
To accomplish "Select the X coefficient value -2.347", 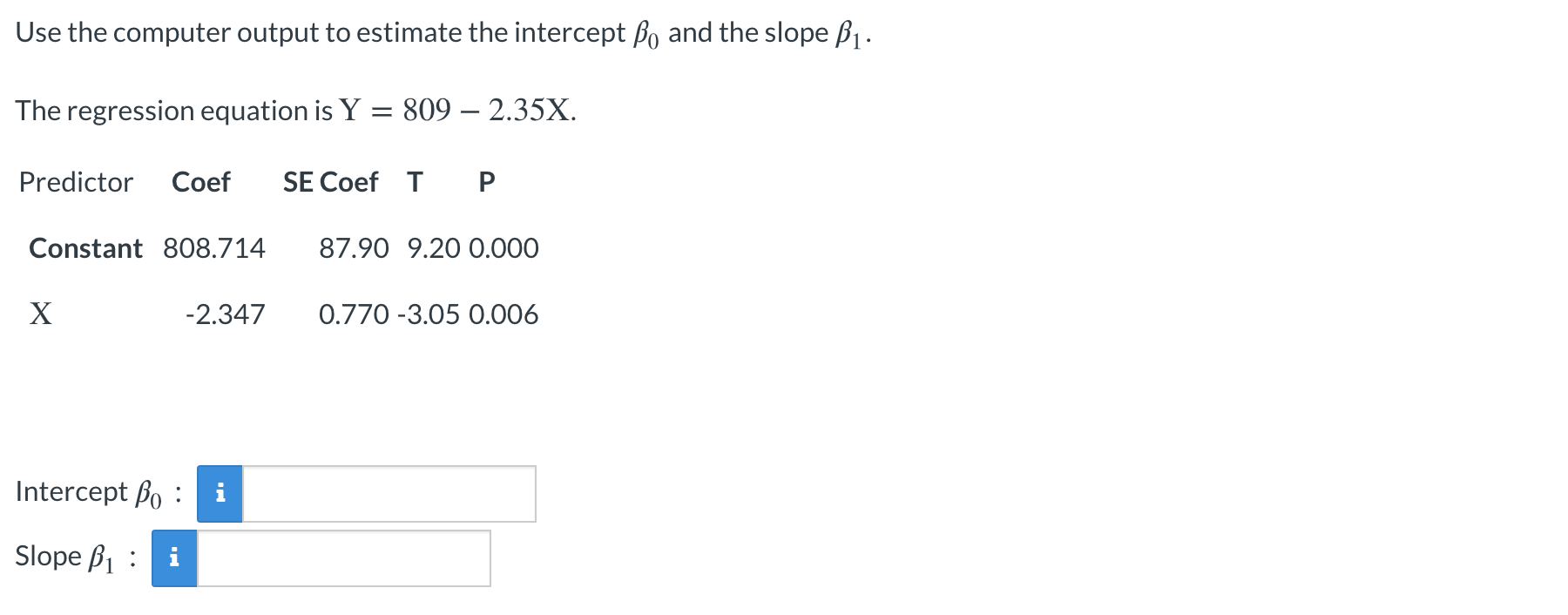I will point(224,315).
